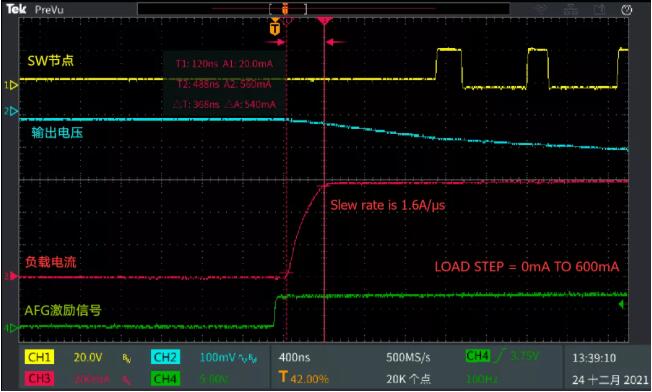Select the second cursor marker at top
652x392 pixels.
(x=324, y=20)
